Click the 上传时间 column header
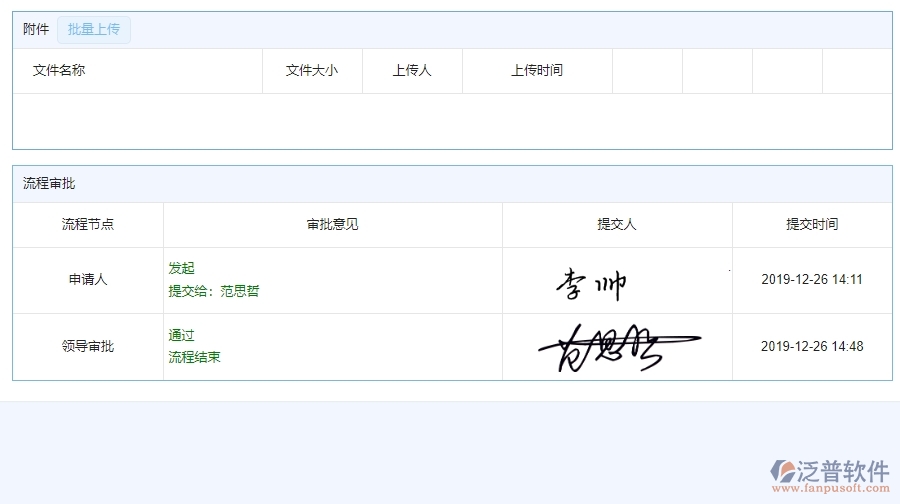The height and width of the screenshot is (504, 900). [x=537, y=71]
